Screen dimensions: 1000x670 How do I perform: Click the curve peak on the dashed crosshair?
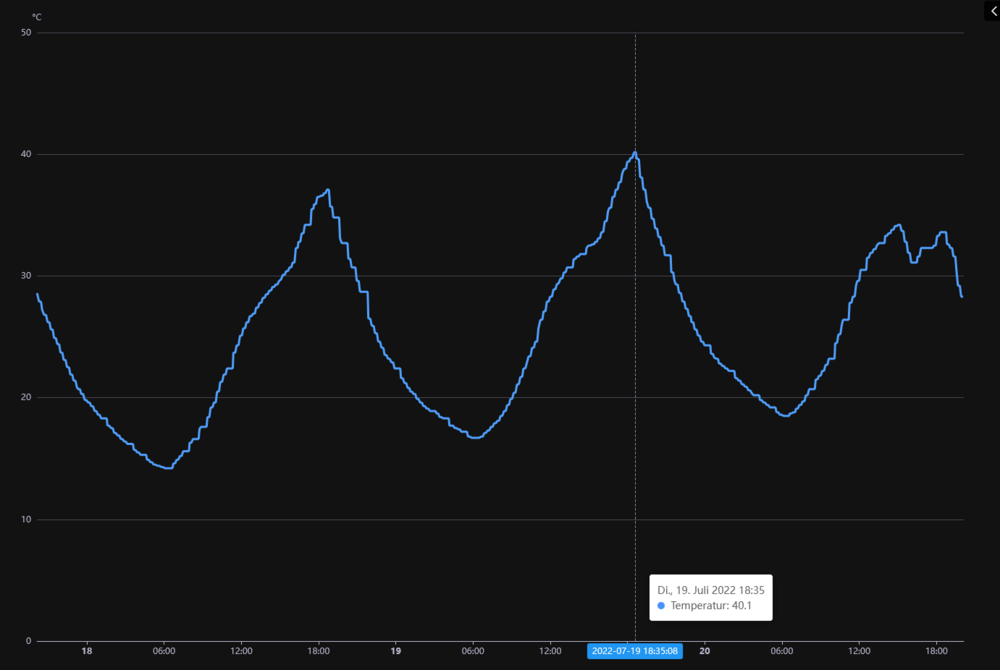pyautogui.click(x=635, y=153)
